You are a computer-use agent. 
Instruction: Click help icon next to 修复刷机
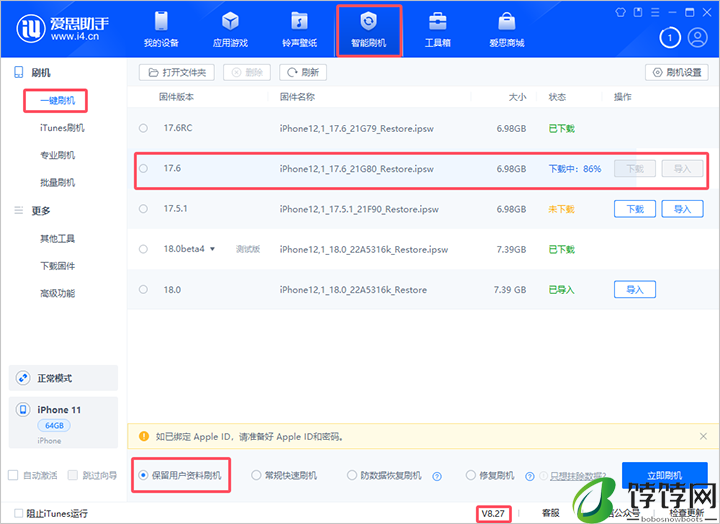coord(529,476)
